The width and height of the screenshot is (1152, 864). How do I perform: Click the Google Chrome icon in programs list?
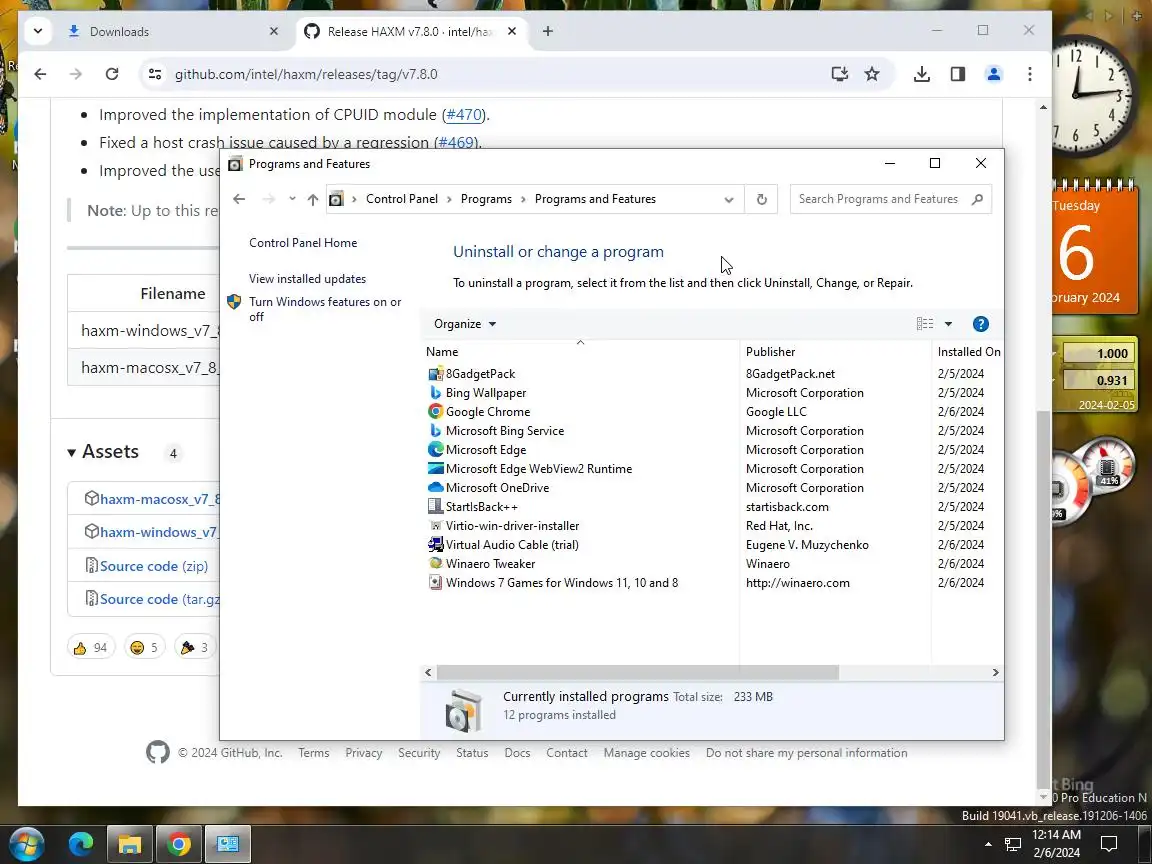coord(435,412)
